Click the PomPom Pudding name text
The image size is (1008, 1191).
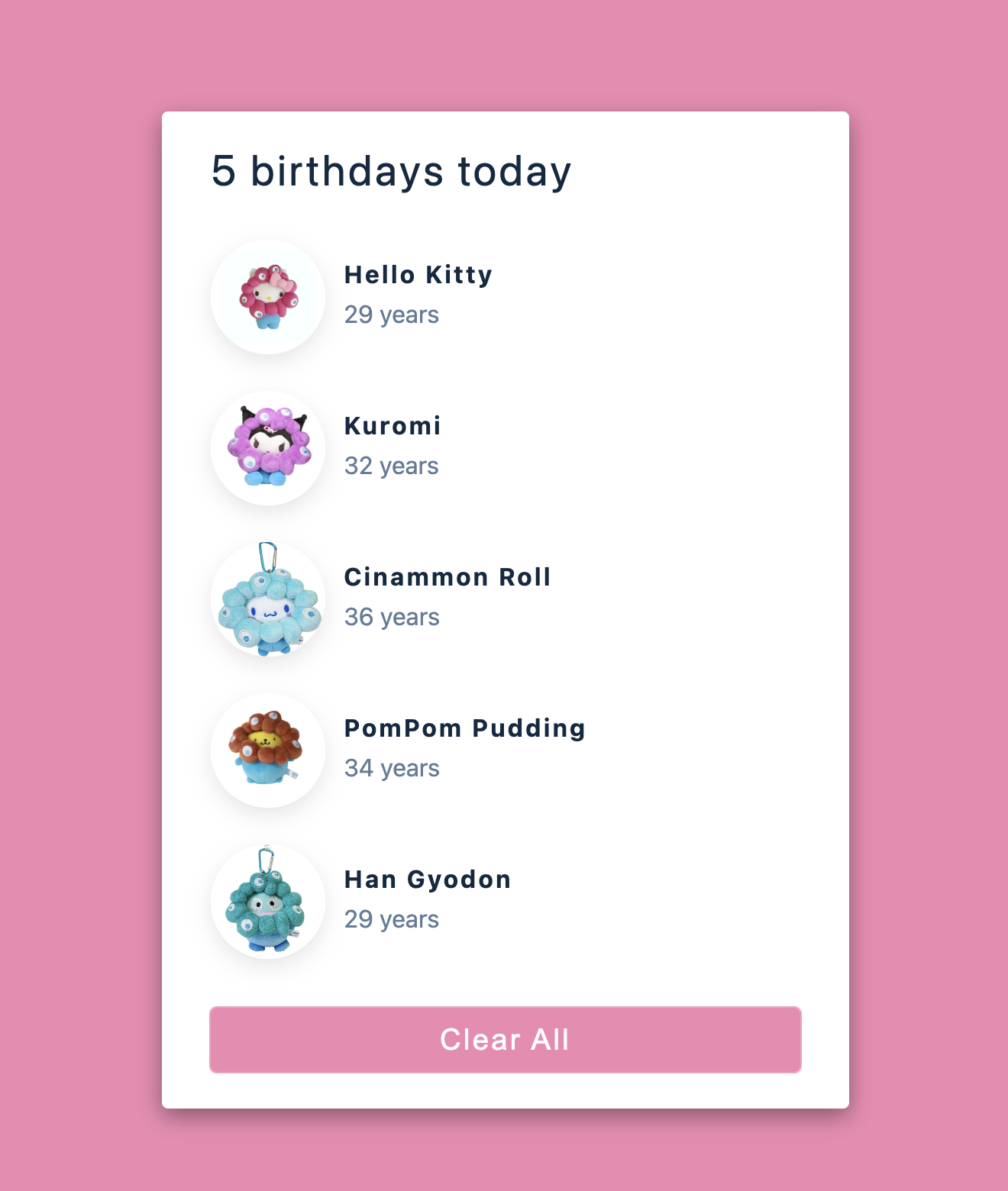465,728
